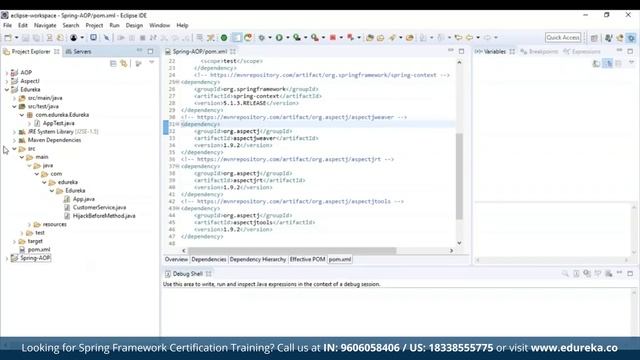
Task: Select pom.xml file under Edureka project
Action: 35,249
